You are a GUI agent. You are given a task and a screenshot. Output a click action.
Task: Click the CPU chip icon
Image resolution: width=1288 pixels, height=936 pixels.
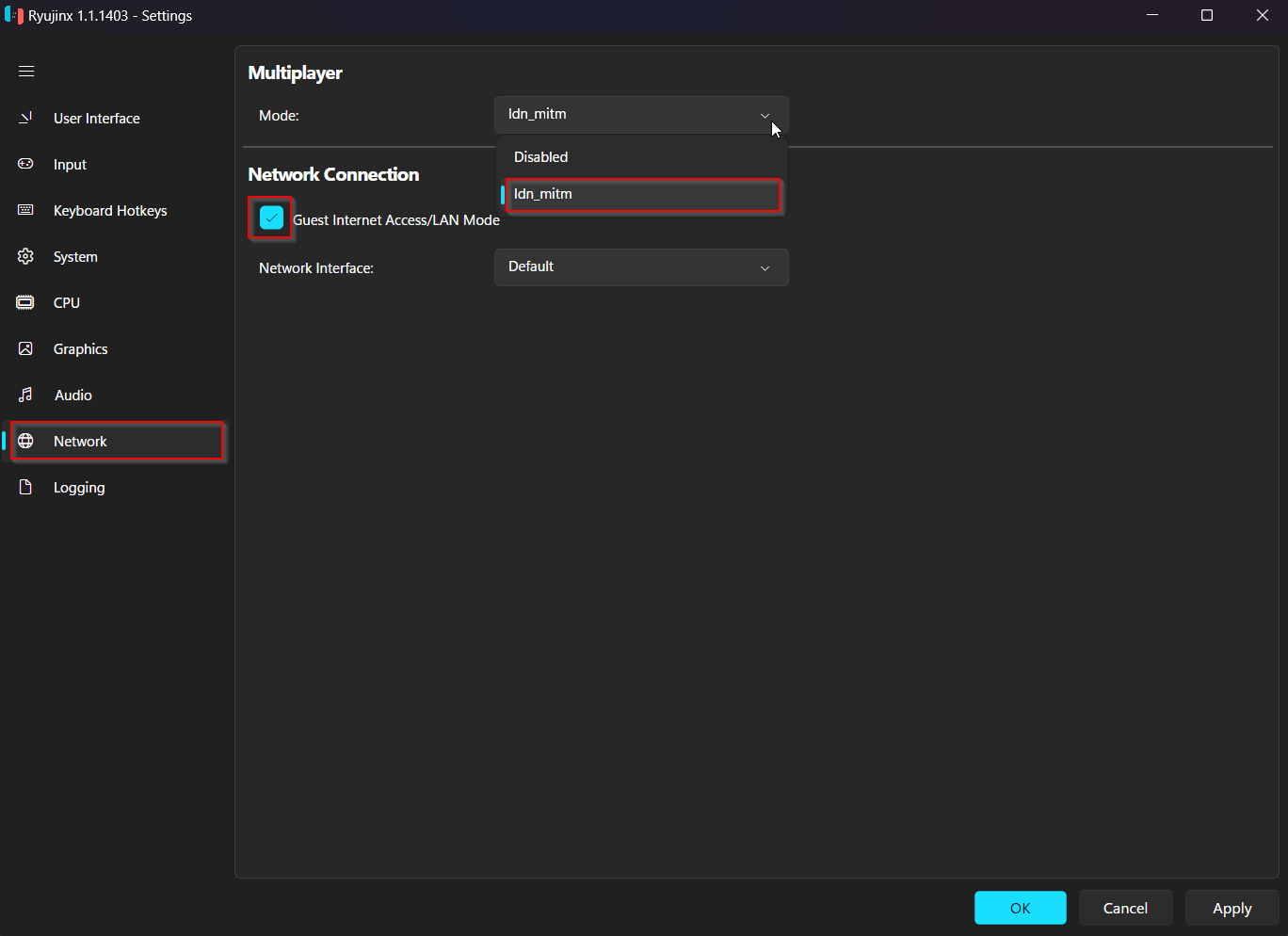[x=25, y=302]
